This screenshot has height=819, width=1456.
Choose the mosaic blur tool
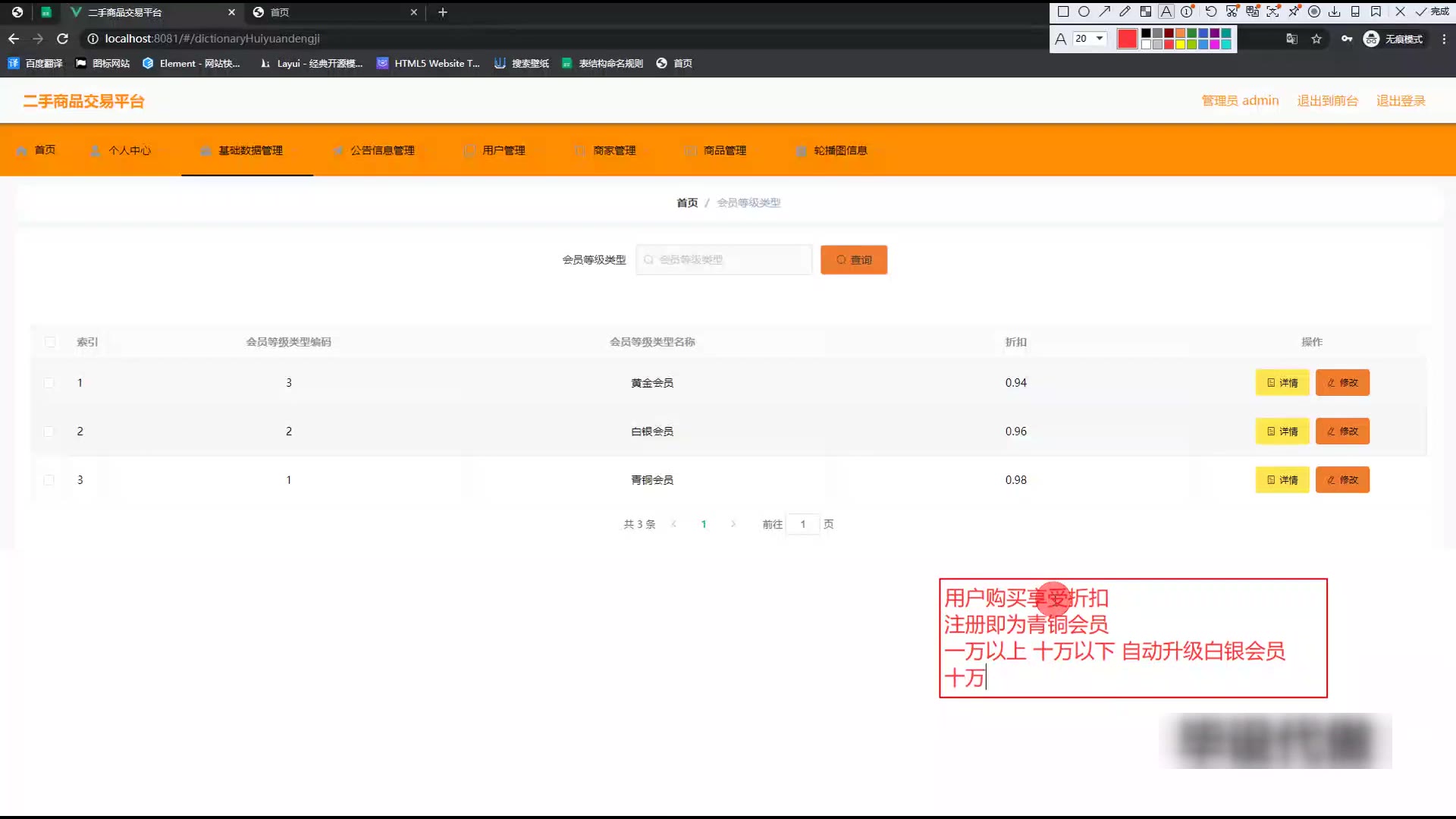click(x=1146, y=11)
